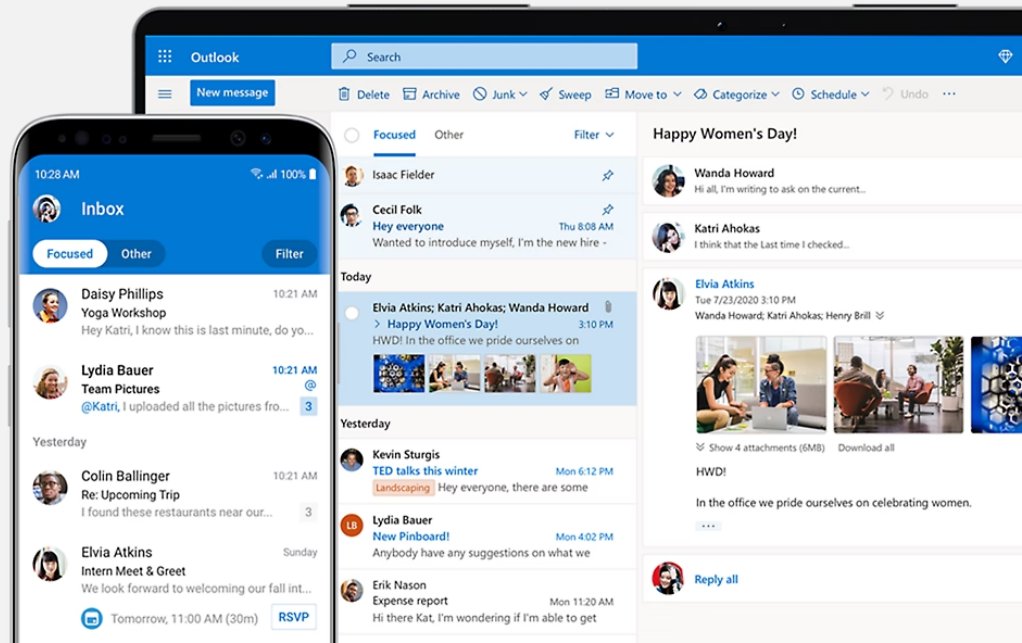Image resolution: width=1022 pixels, height=643 pixels.
Task: Click the New message button
Action: pos(232,91)
